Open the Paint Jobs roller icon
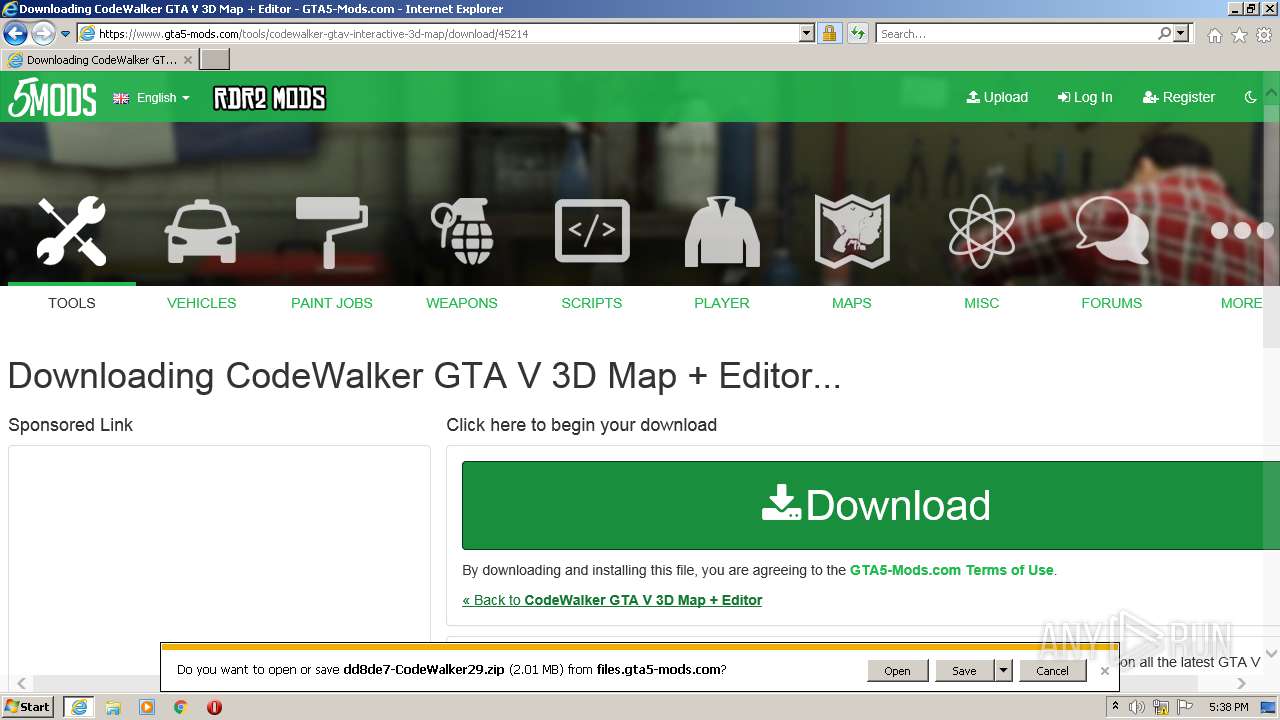Image resolution: width=1280 pixels, height=720 pixels. tap(332, 231)
